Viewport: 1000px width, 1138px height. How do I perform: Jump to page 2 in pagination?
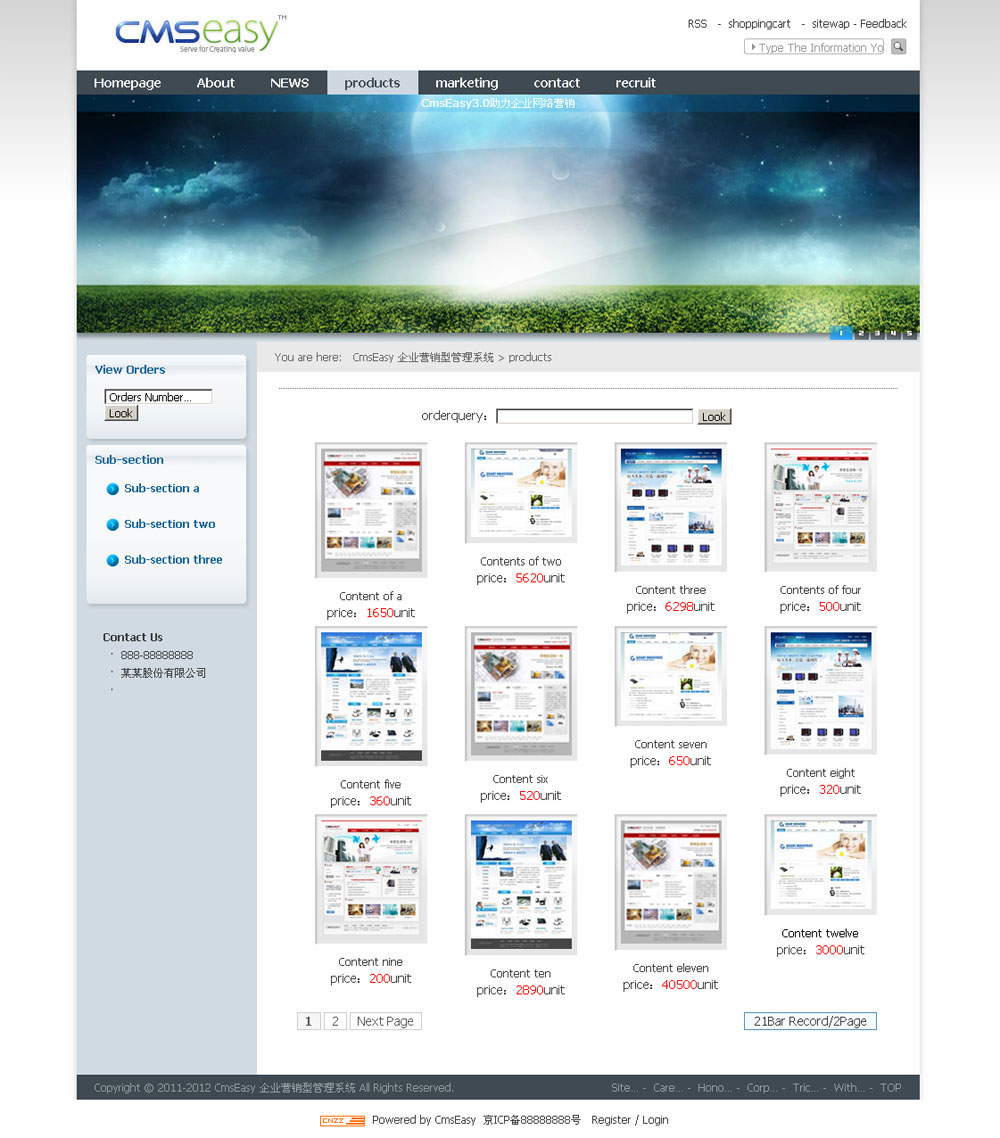click(335, 1021)
